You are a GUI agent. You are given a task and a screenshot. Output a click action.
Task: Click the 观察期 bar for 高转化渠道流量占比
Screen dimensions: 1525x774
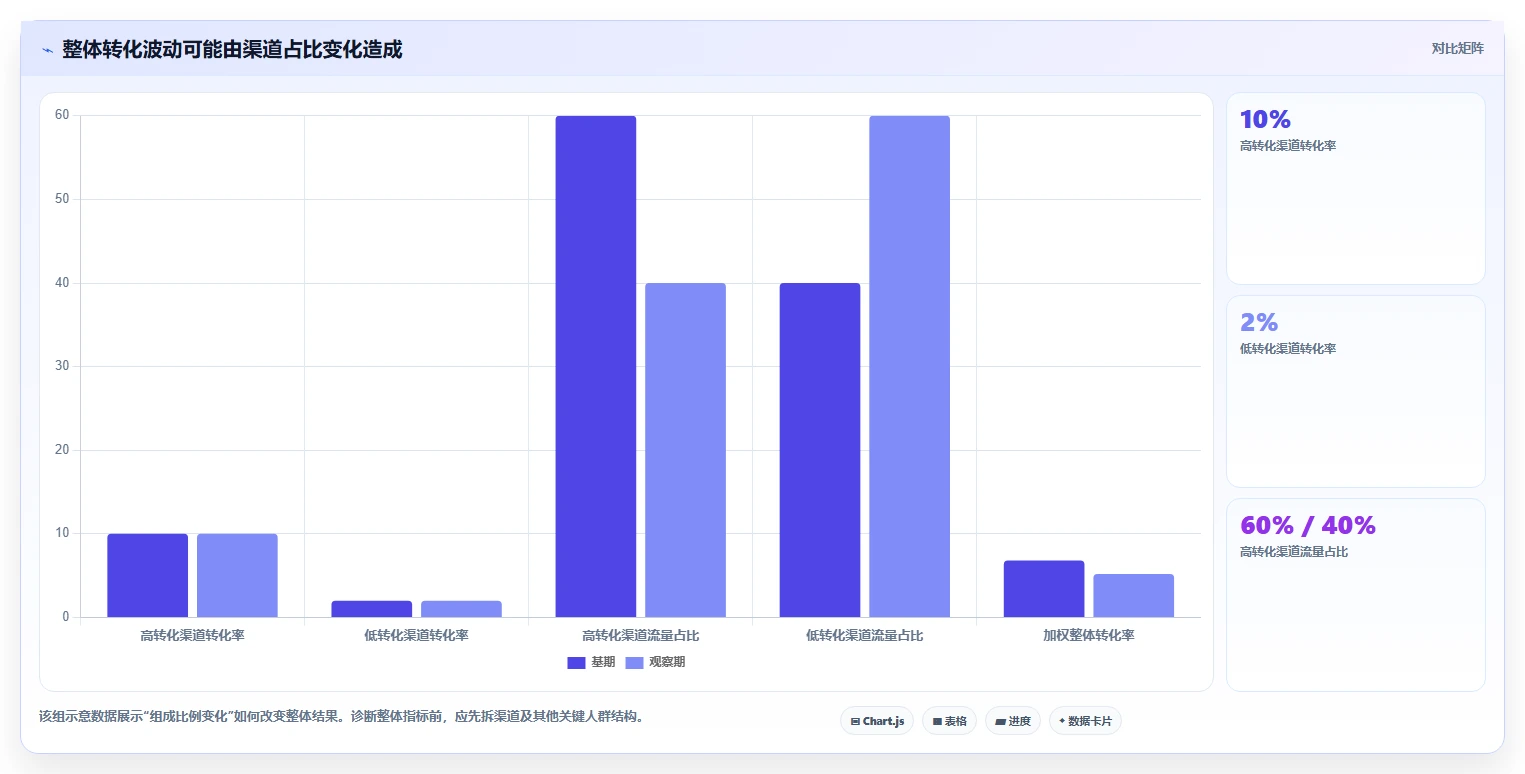tap(685, 450)
